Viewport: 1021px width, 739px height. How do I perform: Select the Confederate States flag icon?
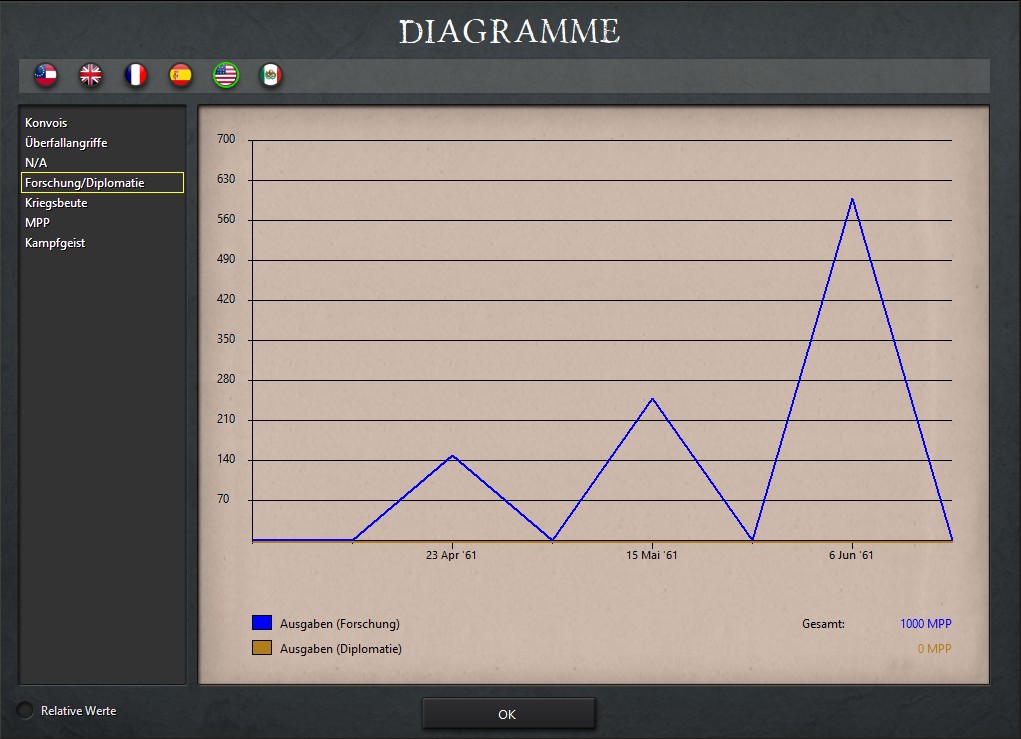coord(46,76)
